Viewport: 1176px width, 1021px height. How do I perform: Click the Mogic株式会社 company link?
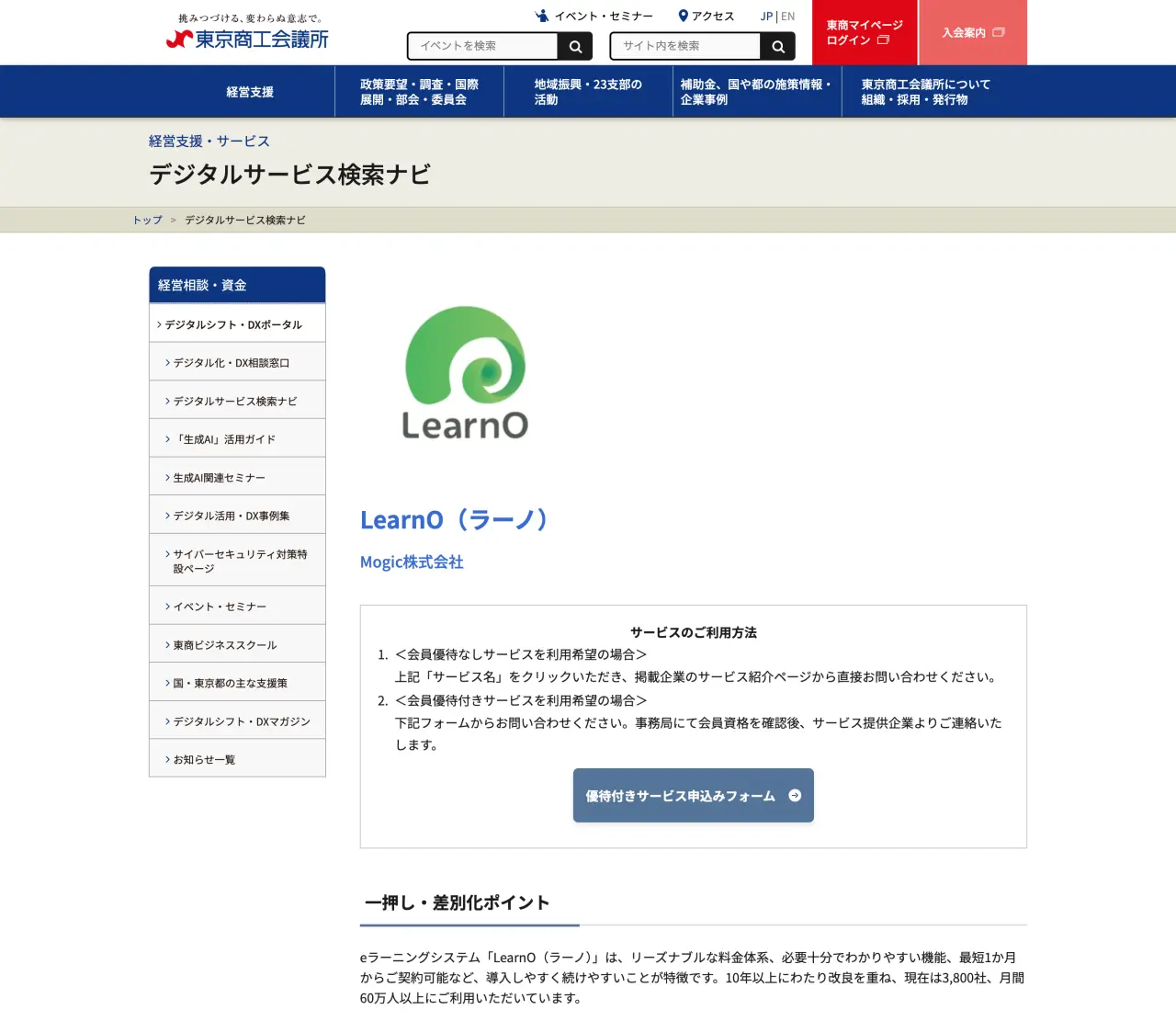(x=412, y=562)
